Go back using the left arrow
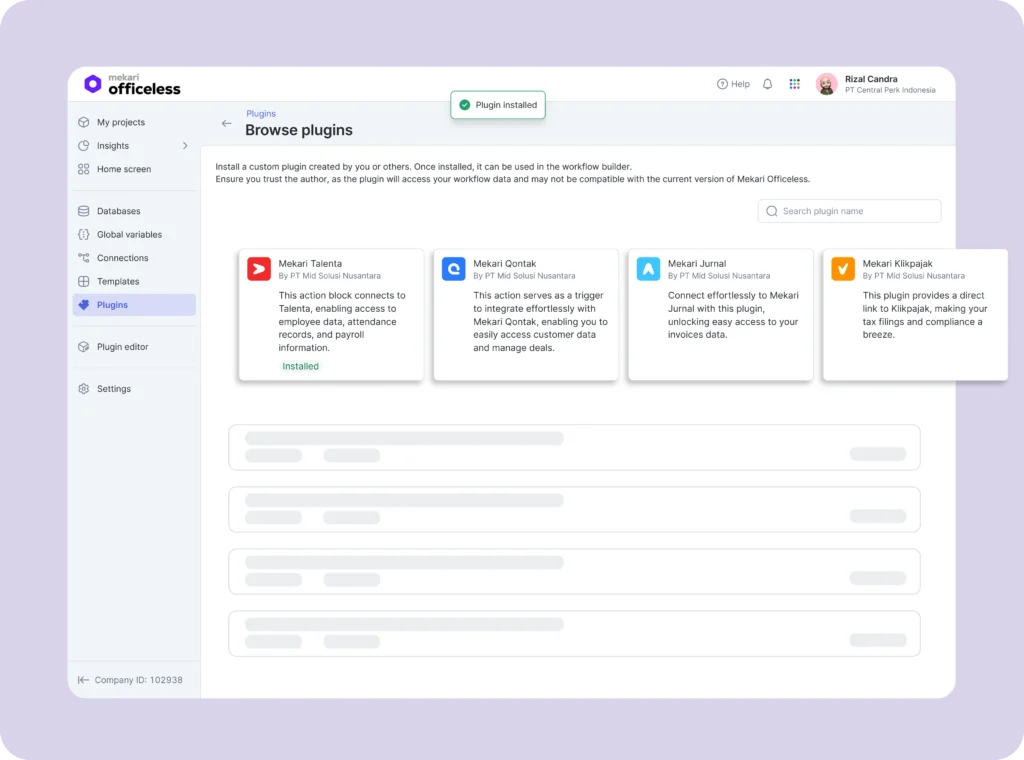This screenshot has width=1024, height=760. [x=226, y=123]
